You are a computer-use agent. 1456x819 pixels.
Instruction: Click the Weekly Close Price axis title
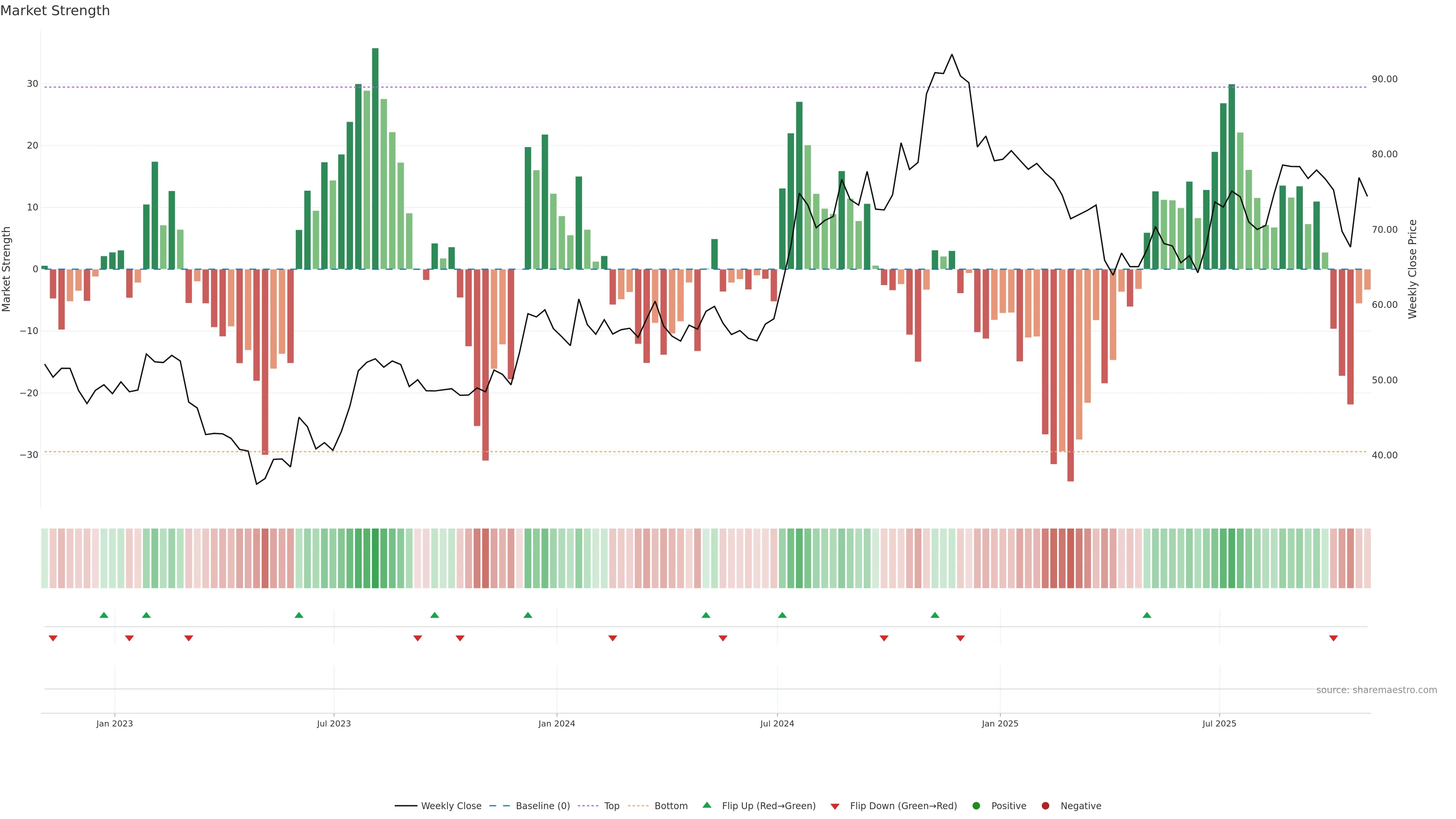tap(1412, 269)
